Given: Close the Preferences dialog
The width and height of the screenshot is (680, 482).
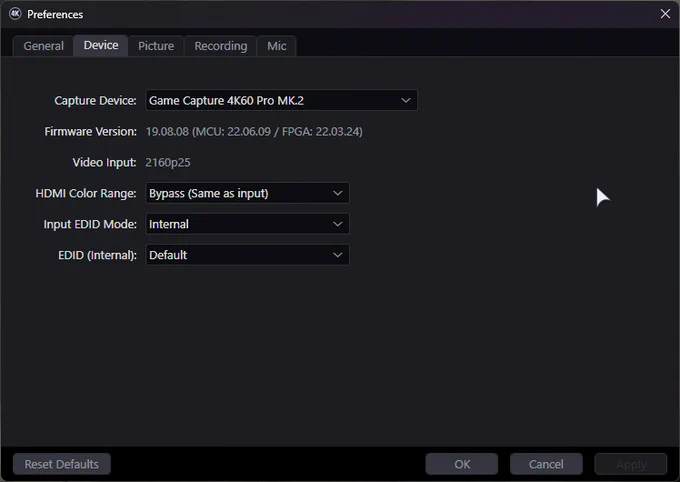Looking at the screenshot, I should pos(665,14).
